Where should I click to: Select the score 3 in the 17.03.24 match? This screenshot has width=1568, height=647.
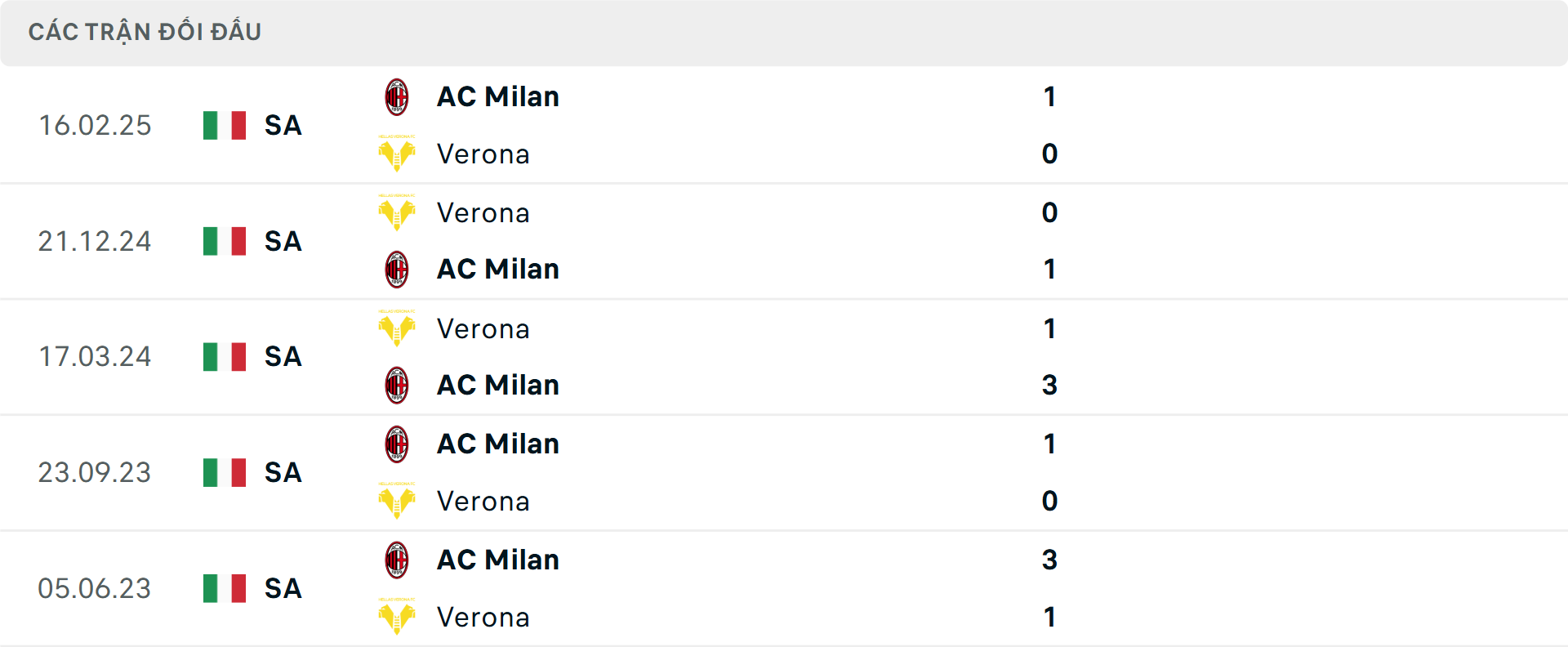(1050, 385)
